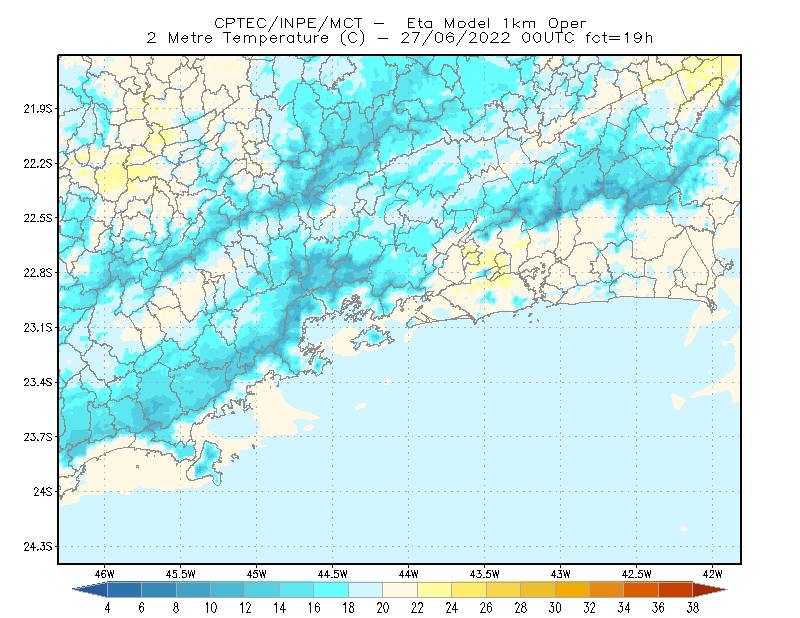Select the 24–26 °C yellow legend swatch

469,590
